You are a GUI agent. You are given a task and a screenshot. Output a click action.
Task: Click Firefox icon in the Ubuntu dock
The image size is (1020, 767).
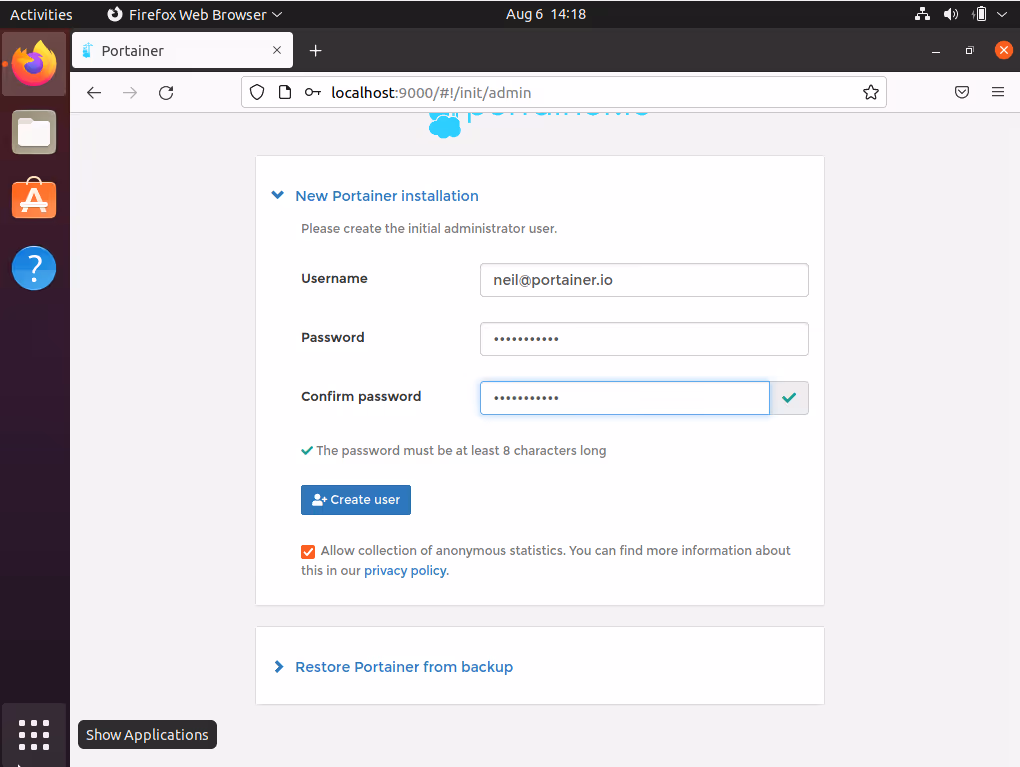34,64
